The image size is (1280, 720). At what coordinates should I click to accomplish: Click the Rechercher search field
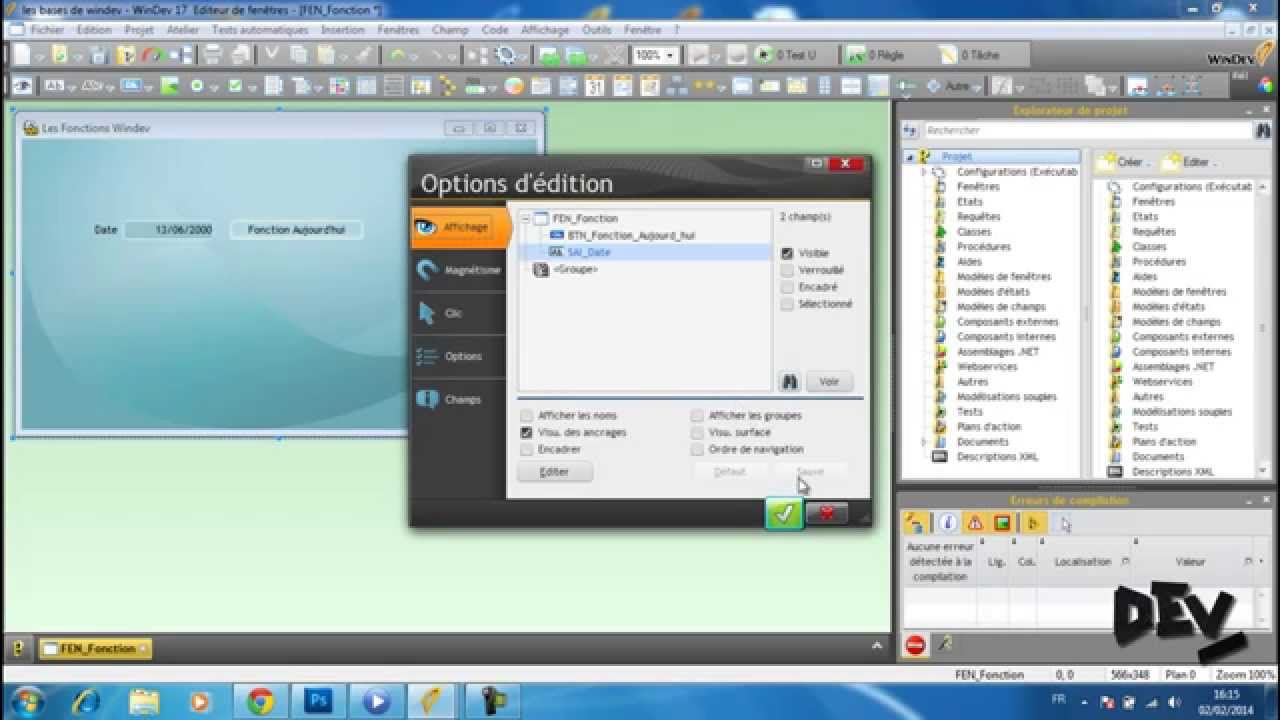point(1086,130)
